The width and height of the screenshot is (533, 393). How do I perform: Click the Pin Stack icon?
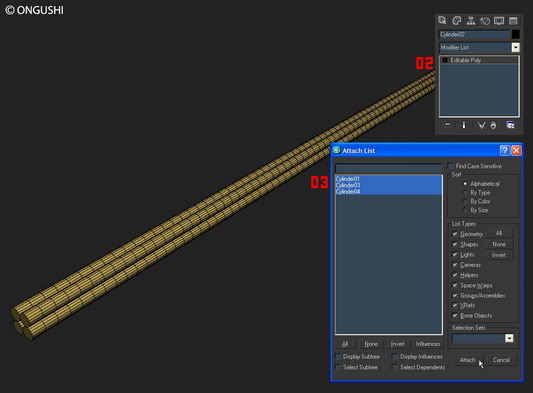pos(447,125)
